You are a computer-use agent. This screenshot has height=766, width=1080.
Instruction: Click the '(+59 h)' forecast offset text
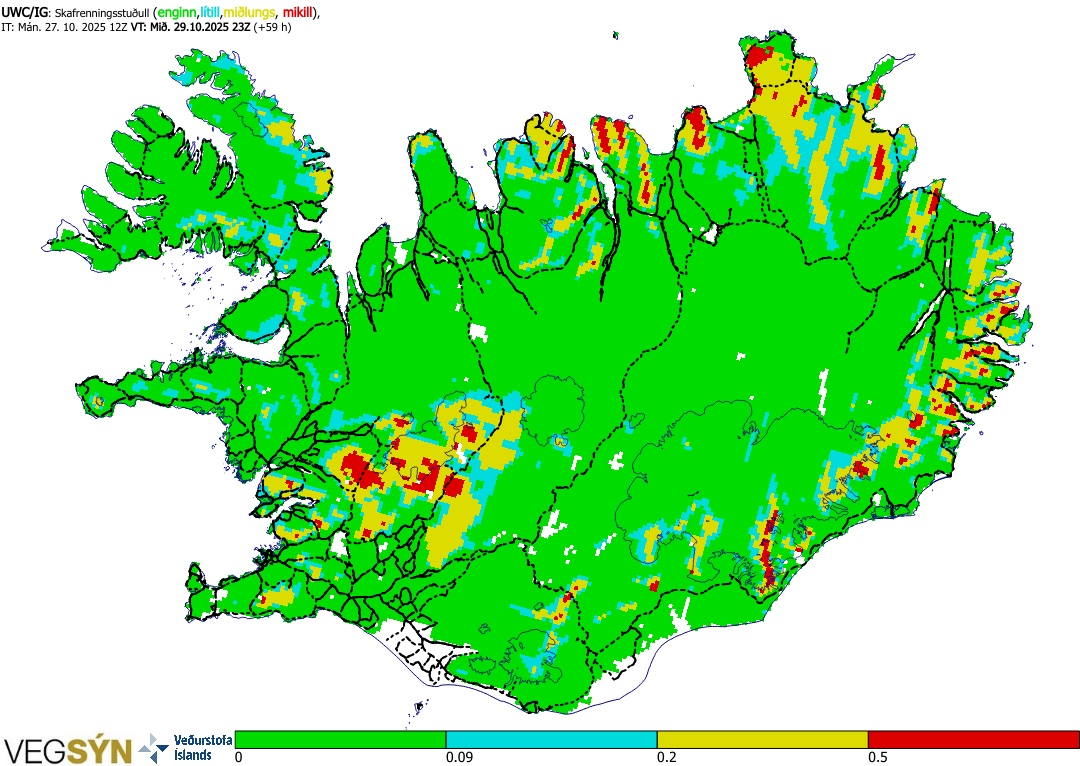272,28
